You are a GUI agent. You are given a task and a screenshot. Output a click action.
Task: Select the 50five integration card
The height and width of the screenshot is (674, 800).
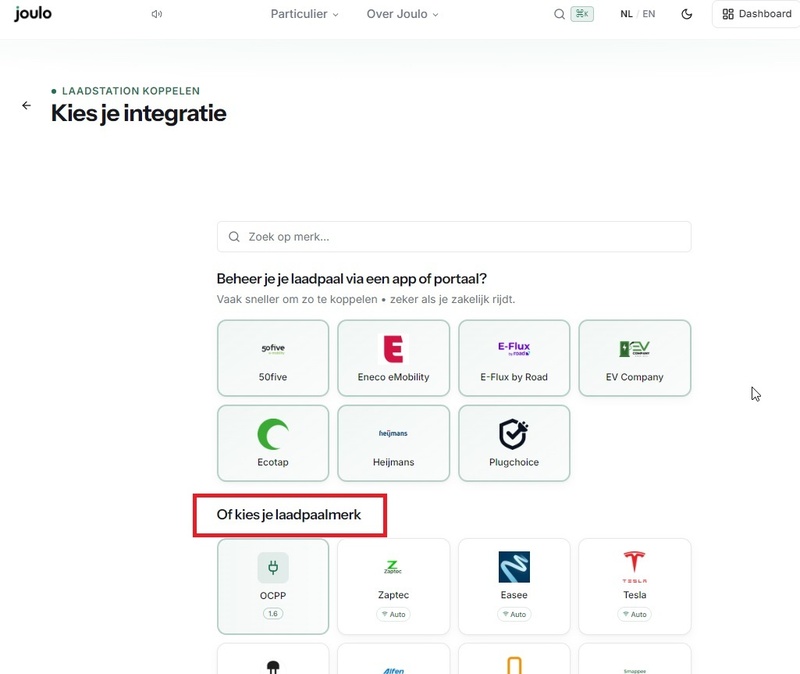coord(273,358)
